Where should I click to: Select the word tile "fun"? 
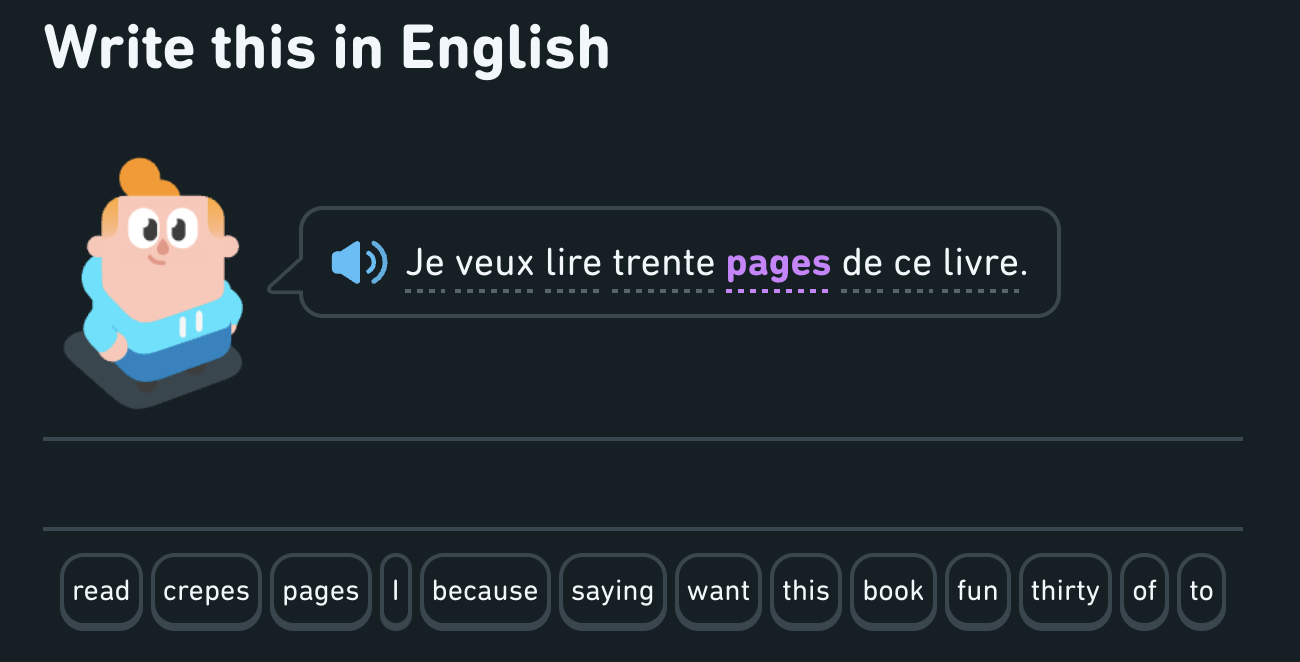coord(977,591)
